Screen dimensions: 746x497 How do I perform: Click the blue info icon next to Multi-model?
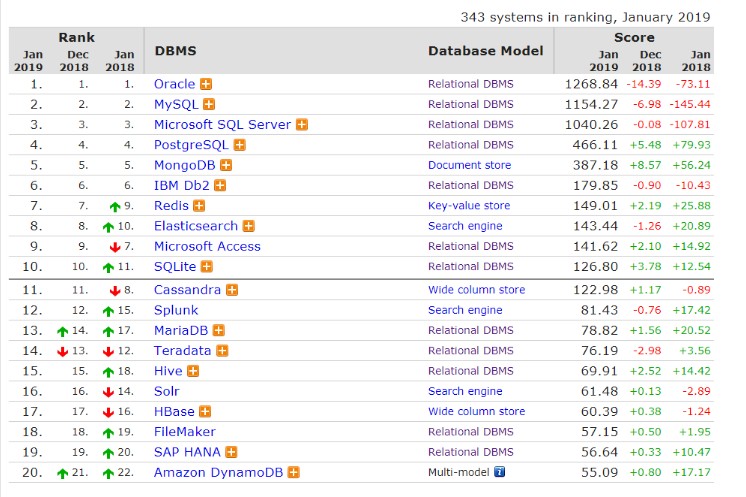(499, 472)
